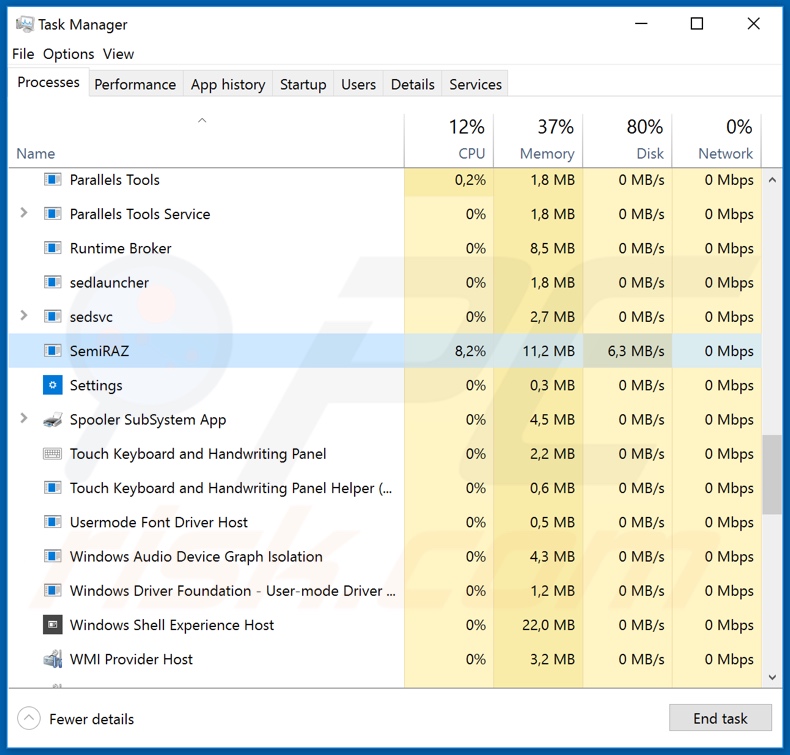Collapse view using Fewer details arrow icon
The image size is (790, 755).
click(x=29, y=718)
